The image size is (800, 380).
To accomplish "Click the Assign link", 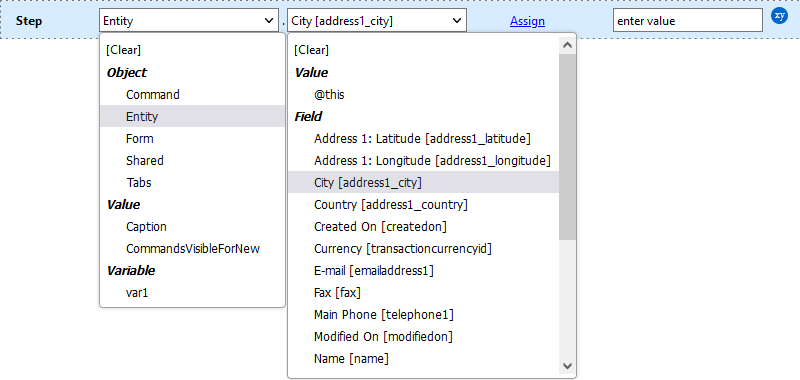I will pyautogui.click(x=527, y=21).
